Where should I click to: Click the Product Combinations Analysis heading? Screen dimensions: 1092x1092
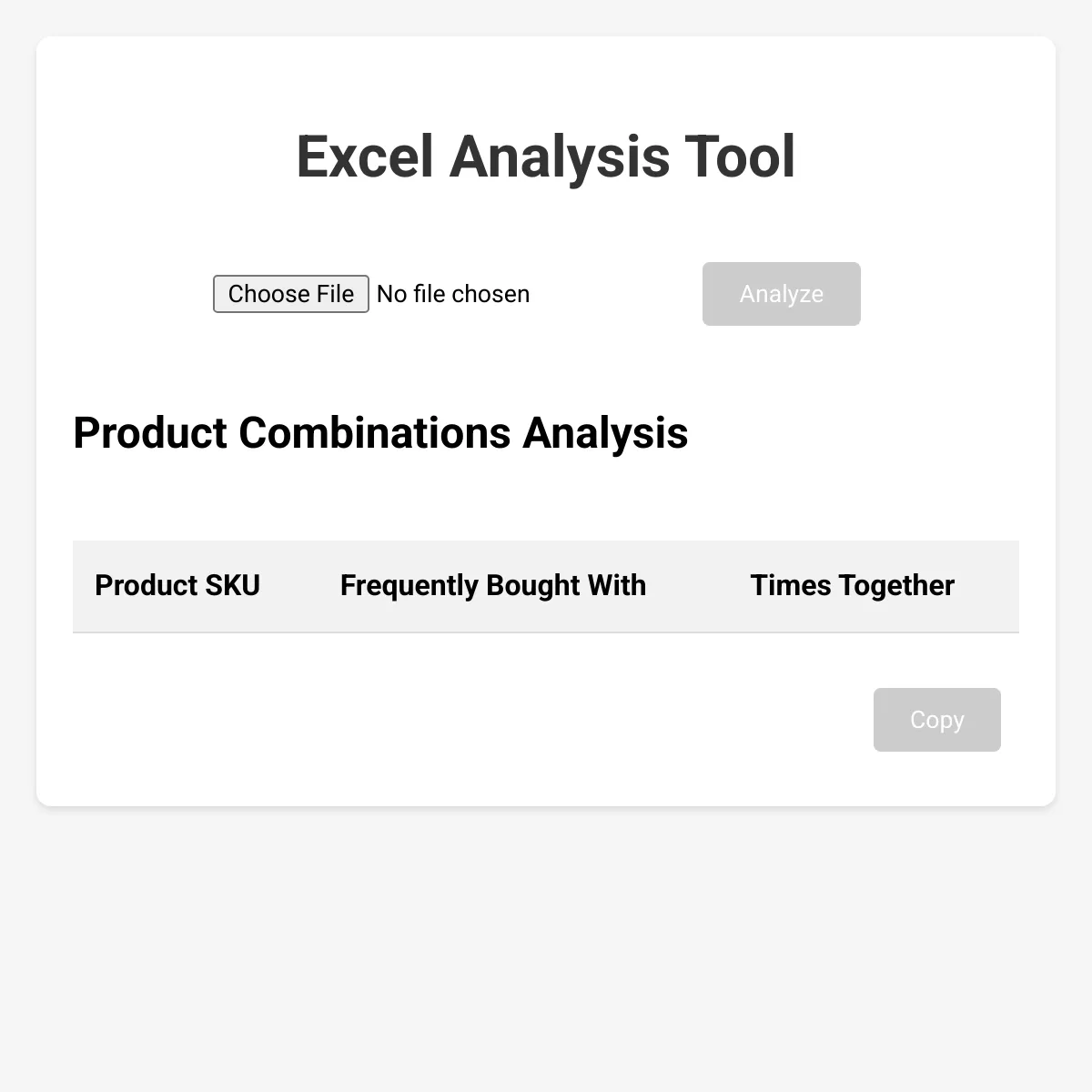[x=380, y=433]
